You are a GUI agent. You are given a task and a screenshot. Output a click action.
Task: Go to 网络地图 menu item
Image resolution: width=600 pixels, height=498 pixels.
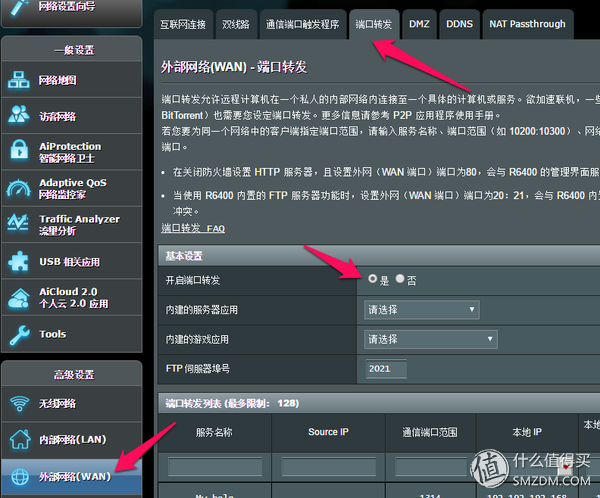(x=72, y=80)
